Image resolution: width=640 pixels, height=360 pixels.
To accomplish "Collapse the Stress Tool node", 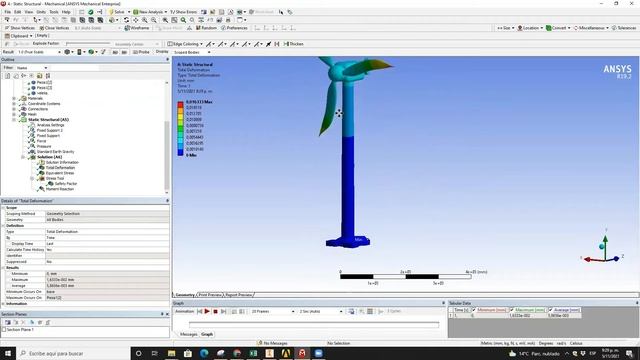I will (x=32, y=178).
